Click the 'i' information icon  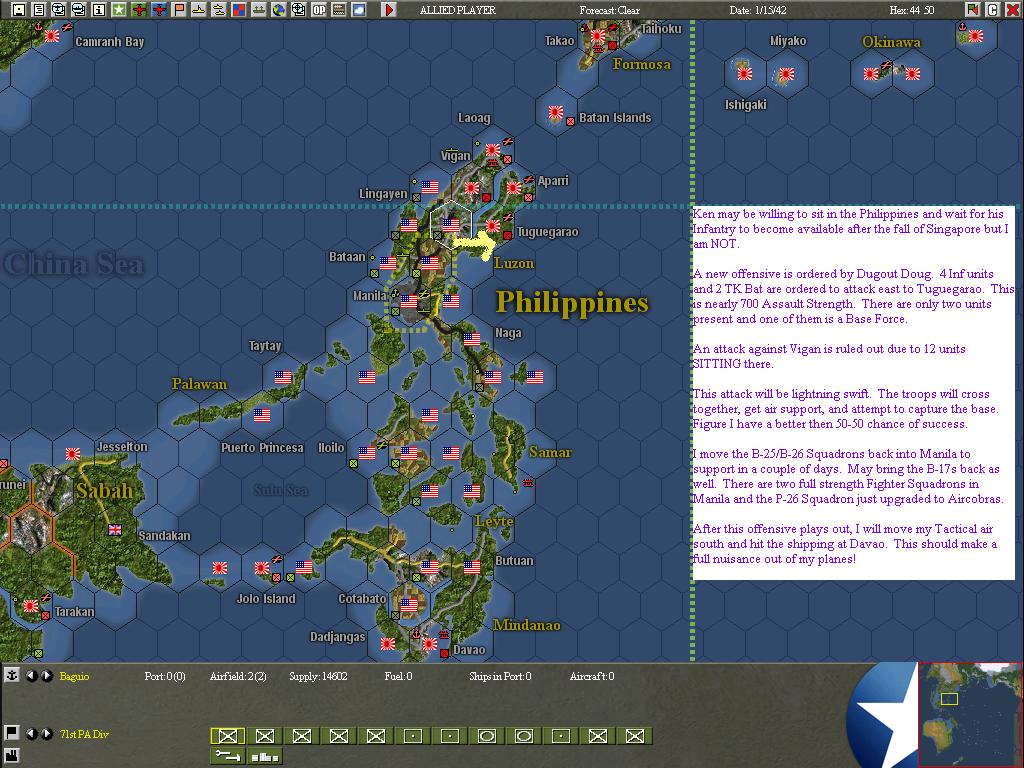tap(99, 9)
